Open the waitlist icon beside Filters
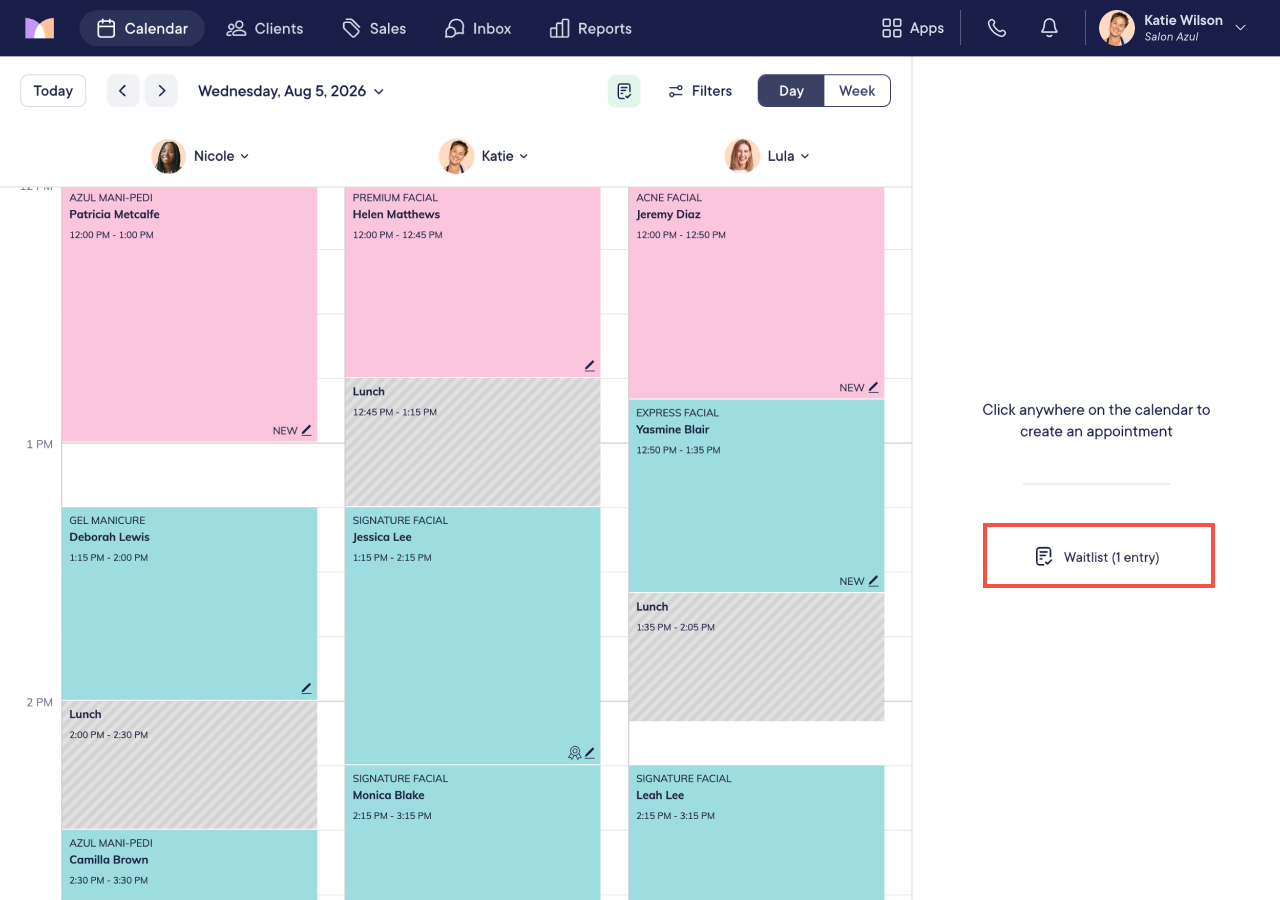This screenshot has height=900, width=1280. pos(624,91)
